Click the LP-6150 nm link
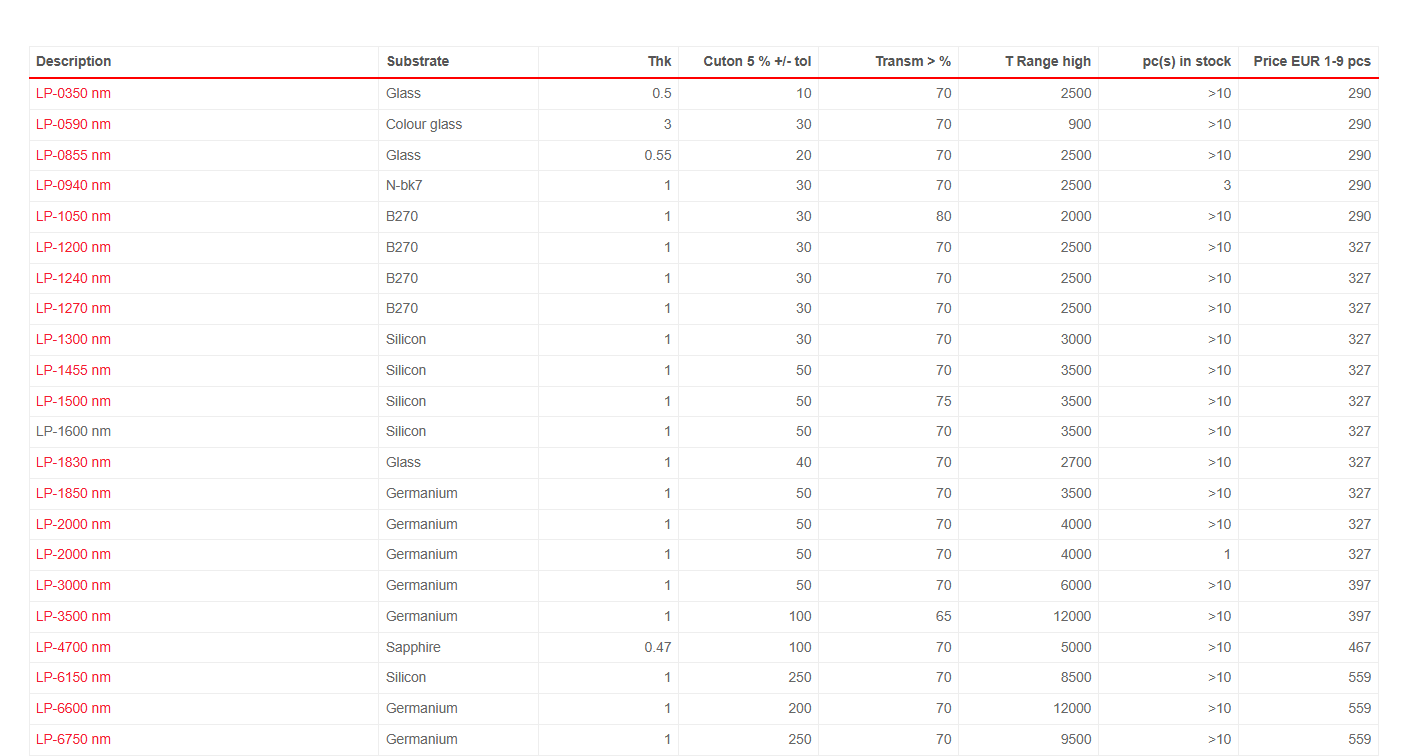This screenshot has height=756, width=1410. click(x=73, y=678)
